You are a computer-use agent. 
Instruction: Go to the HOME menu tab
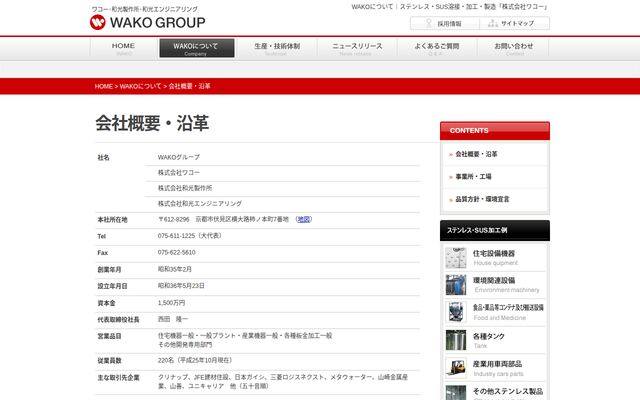[123, 49]
